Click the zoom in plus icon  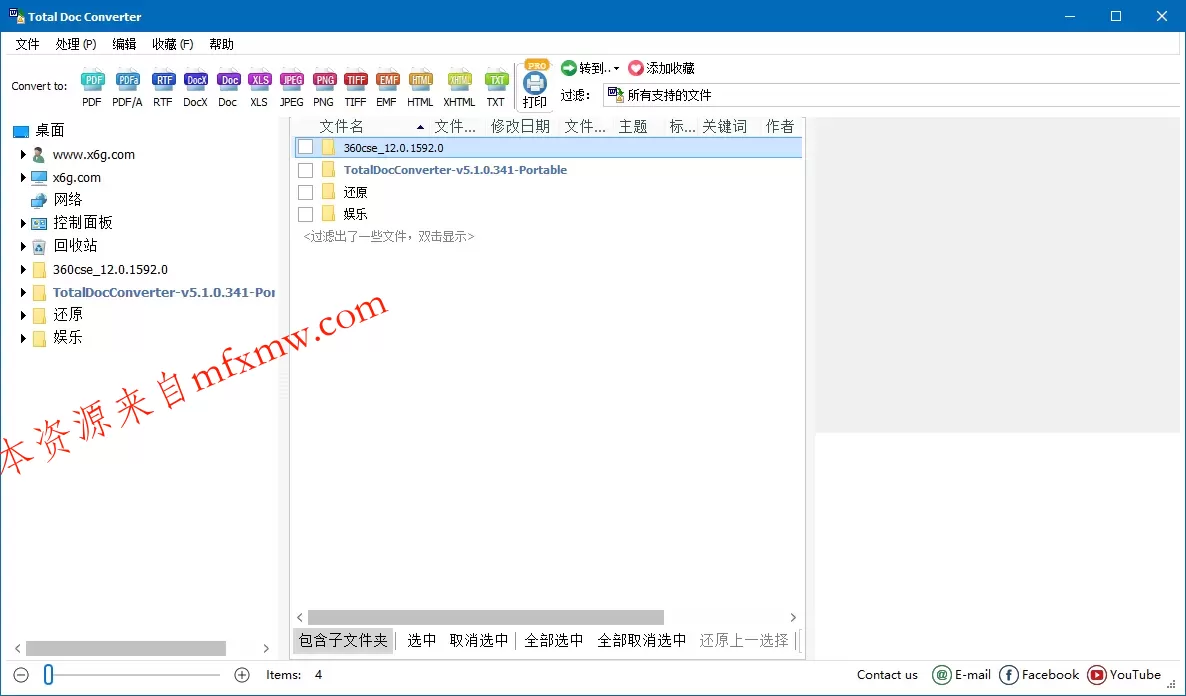coord(242,675)
